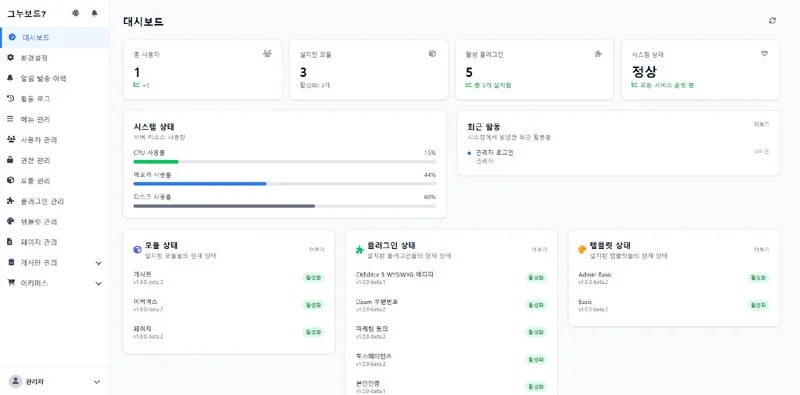
Task: Open 환경설정 in the sidebar menu
Action: (55, 58)
